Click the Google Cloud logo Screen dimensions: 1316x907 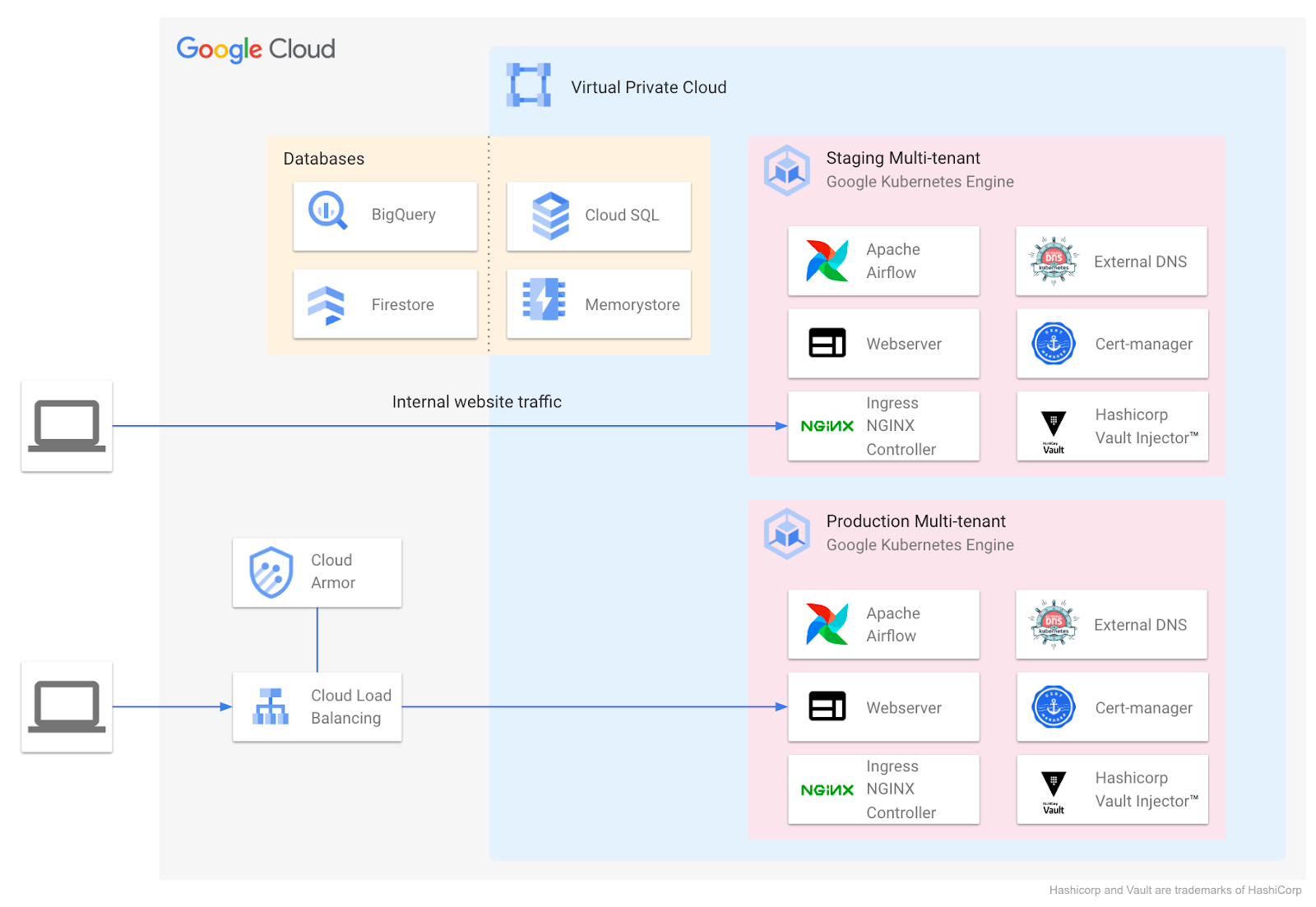point(256,49)
